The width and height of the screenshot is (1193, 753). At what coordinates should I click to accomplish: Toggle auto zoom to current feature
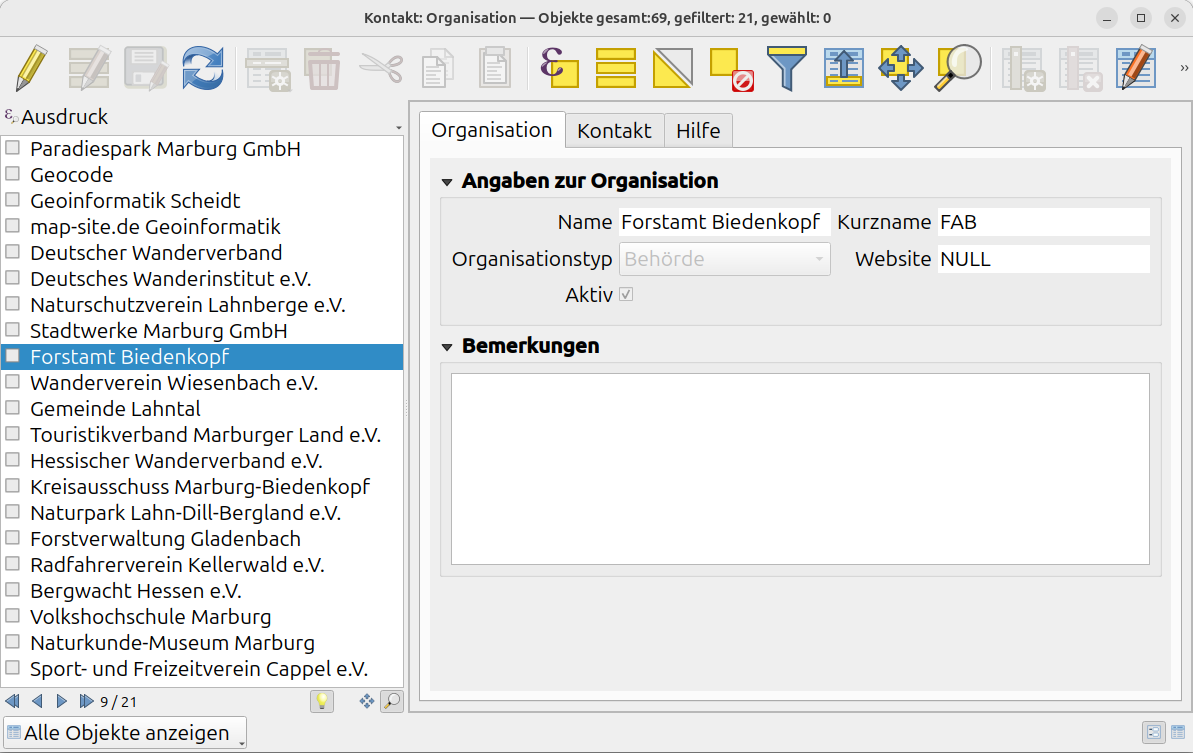click(392, 701)
